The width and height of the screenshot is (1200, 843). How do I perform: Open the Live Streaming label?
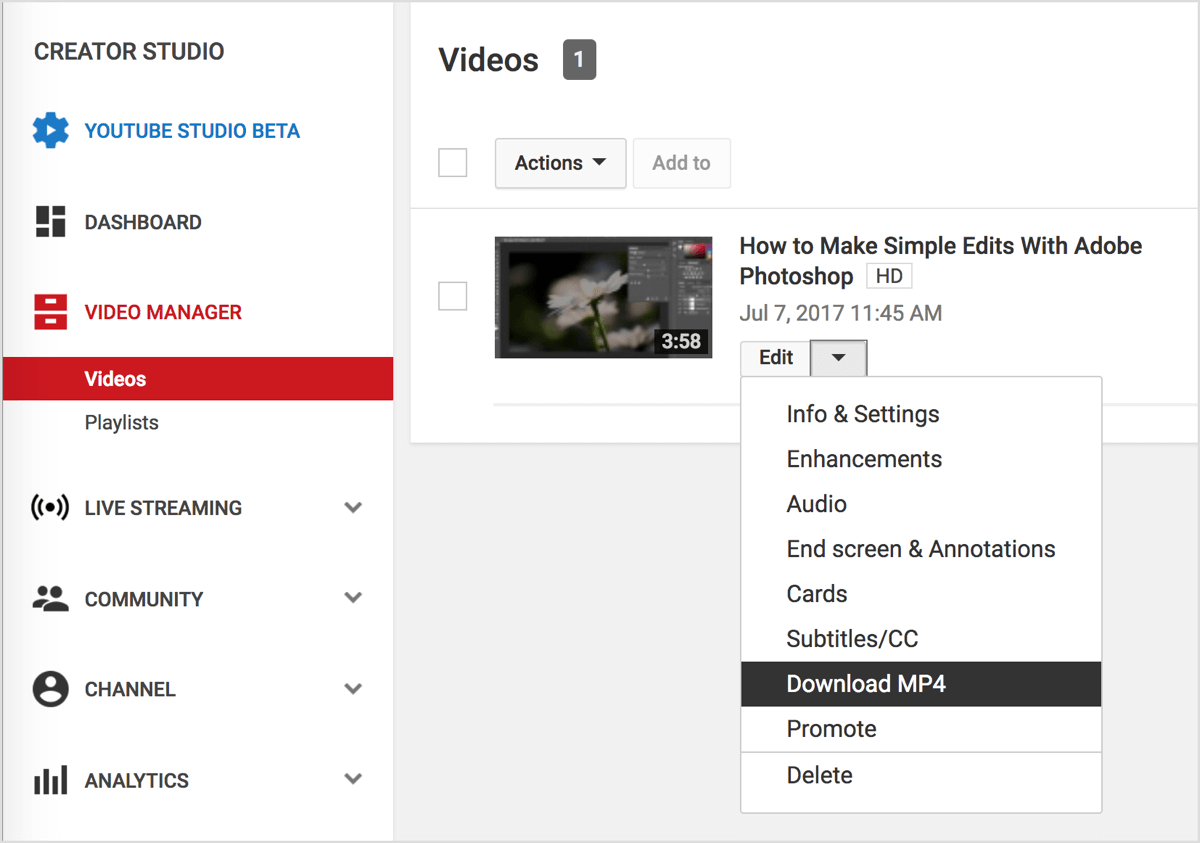[x=163, y=508]
